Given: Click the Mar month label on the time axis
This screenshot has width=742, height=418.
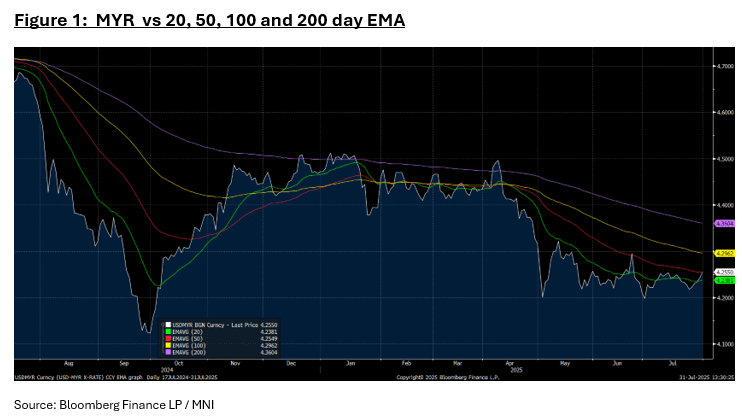Looking at the screenshot, I should [457, 364].
